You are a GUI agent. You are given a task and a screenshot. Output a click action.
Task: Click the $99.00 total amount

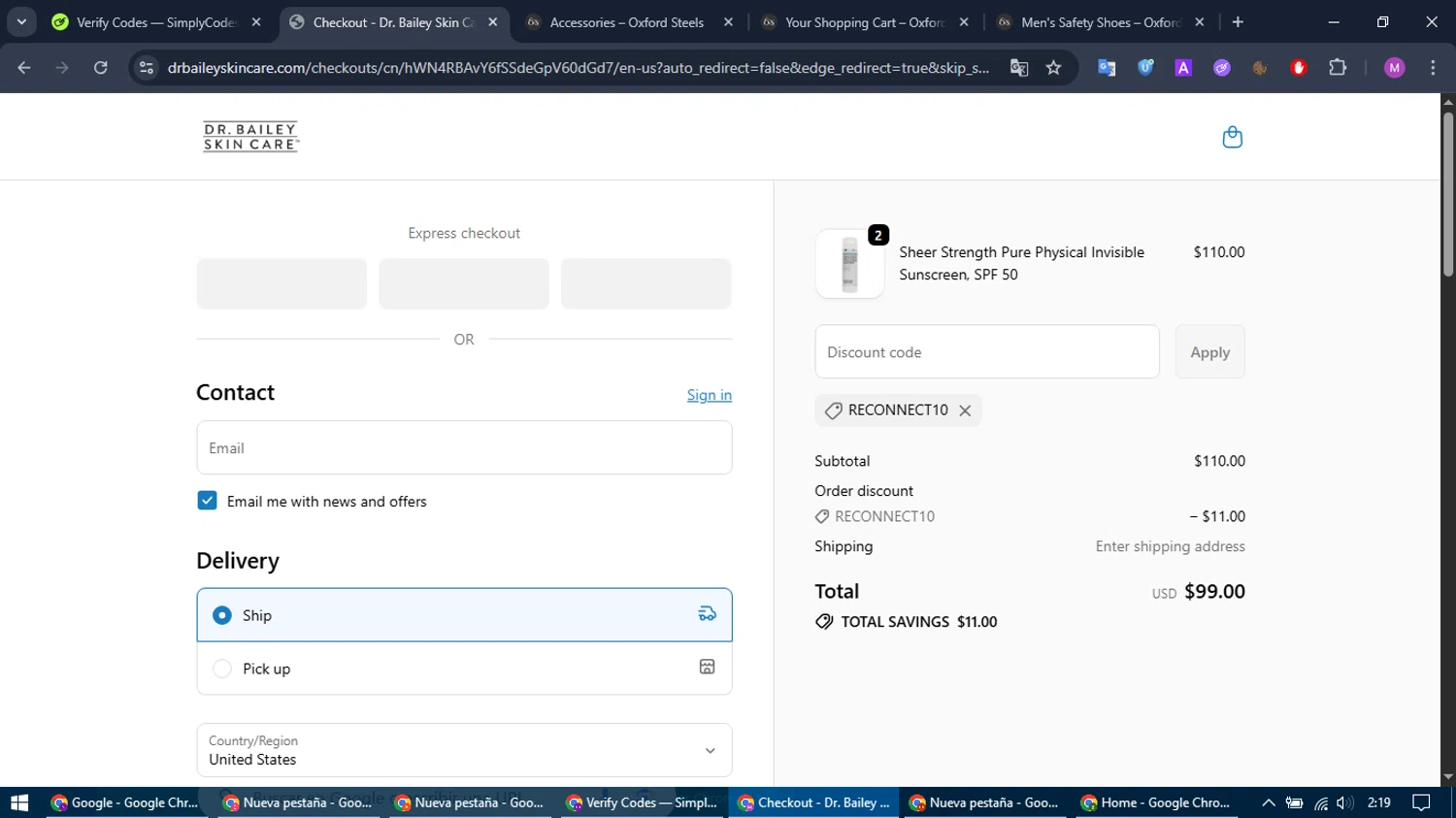[1214, 592]
